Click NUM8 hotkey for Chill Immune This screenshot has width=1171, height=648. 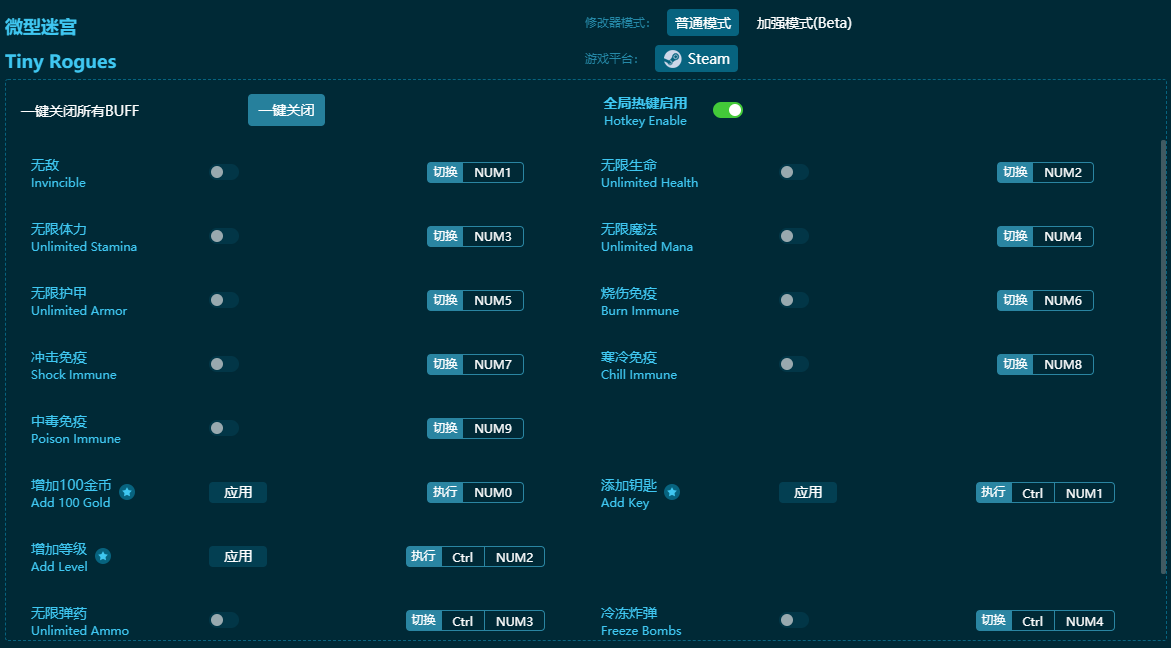(x=1063, y=365)
